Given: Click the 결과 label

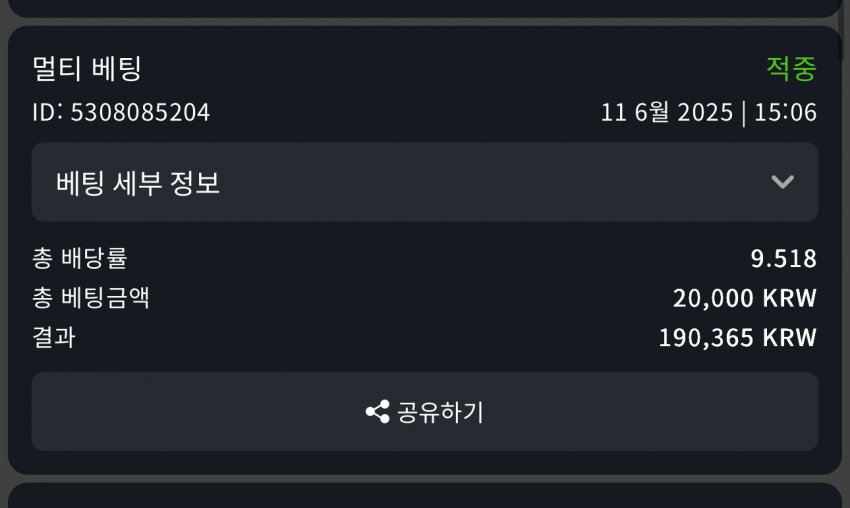Looking at the screenshot, I should tap(54, 337).
